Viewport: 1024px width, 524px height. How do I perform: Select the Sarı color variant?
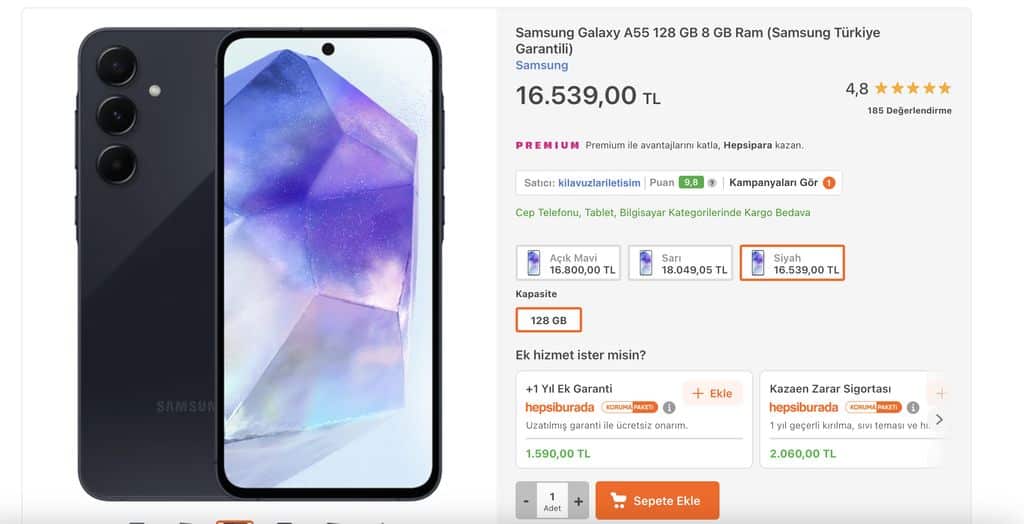coord(680,263)
